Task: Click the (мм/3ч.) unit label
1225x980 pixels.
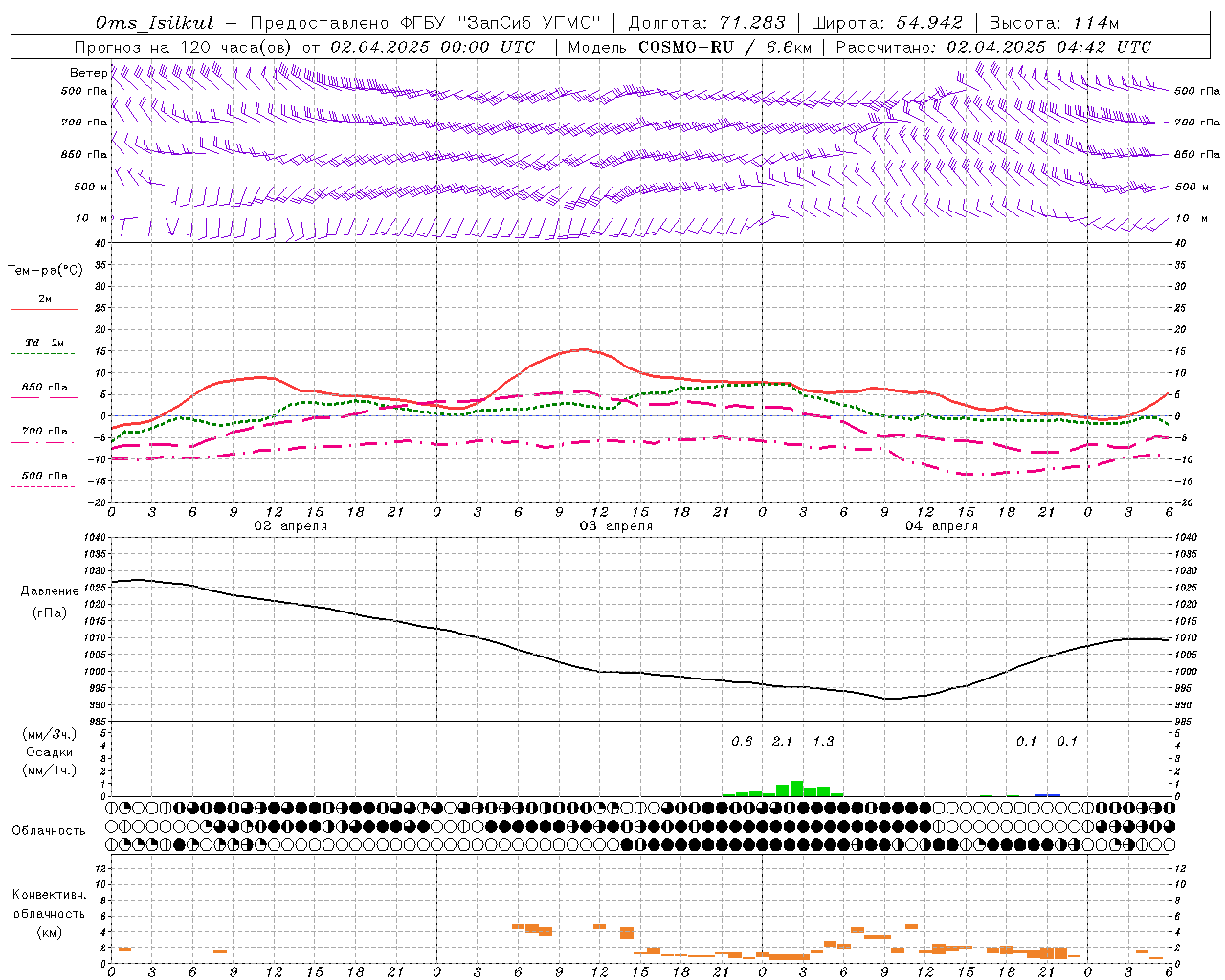Action: [49, 734]
